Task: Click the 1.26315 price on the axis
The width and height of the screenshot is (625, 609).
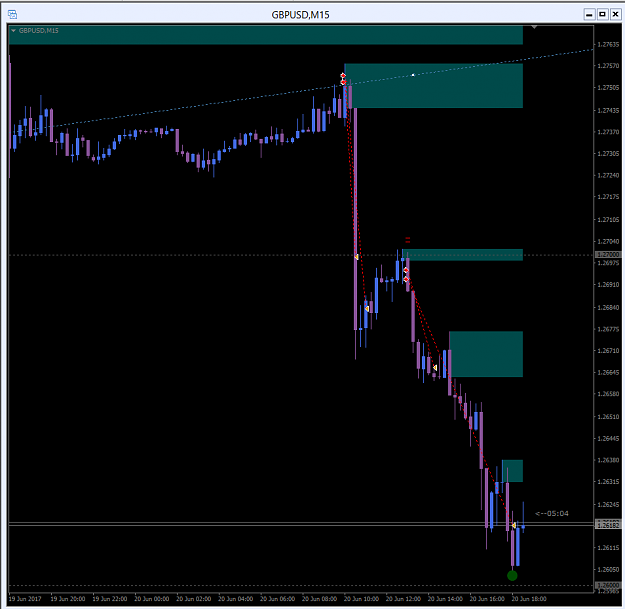Action: point(608,481)
